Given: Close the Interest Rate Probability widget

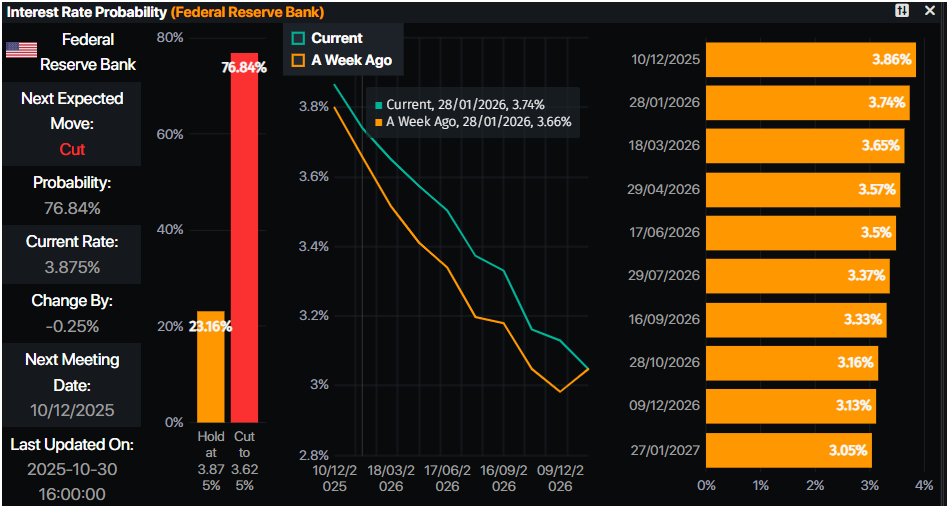Looking at the screenshot, I should coord(930,10).
